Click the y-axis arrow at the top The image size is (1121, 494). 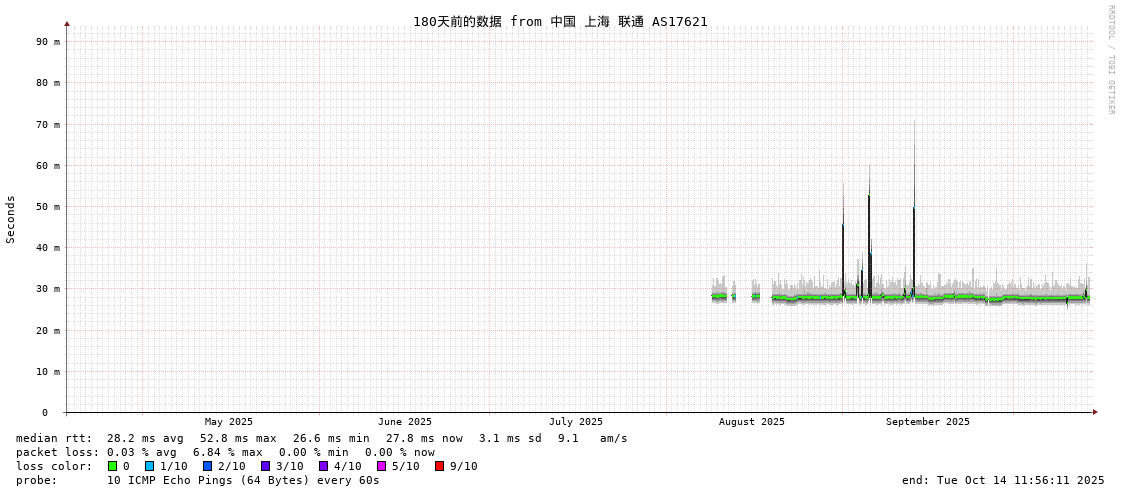coord(67,23)
